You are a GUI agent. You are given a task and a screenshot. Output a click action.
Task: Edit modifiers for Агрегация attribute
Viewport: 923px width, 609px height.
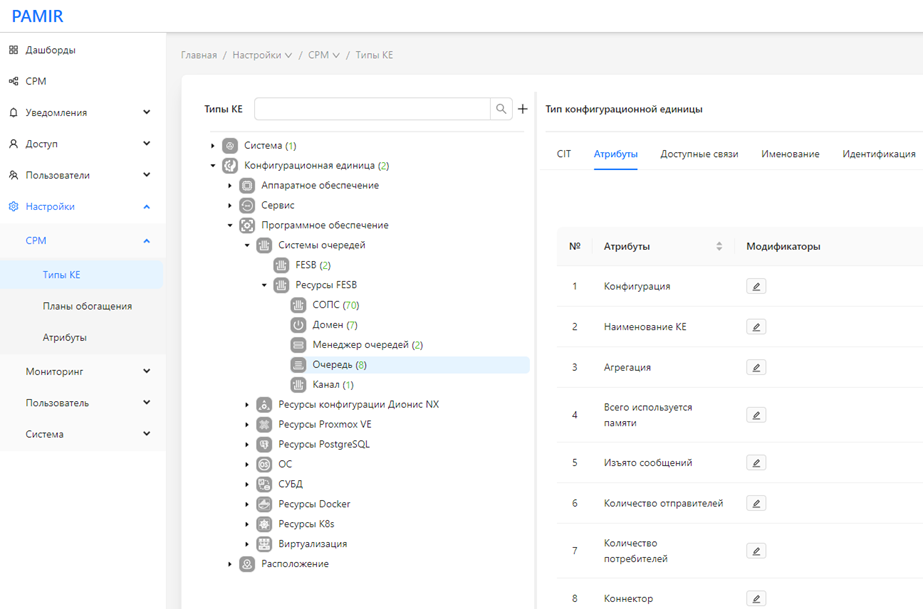756,368
